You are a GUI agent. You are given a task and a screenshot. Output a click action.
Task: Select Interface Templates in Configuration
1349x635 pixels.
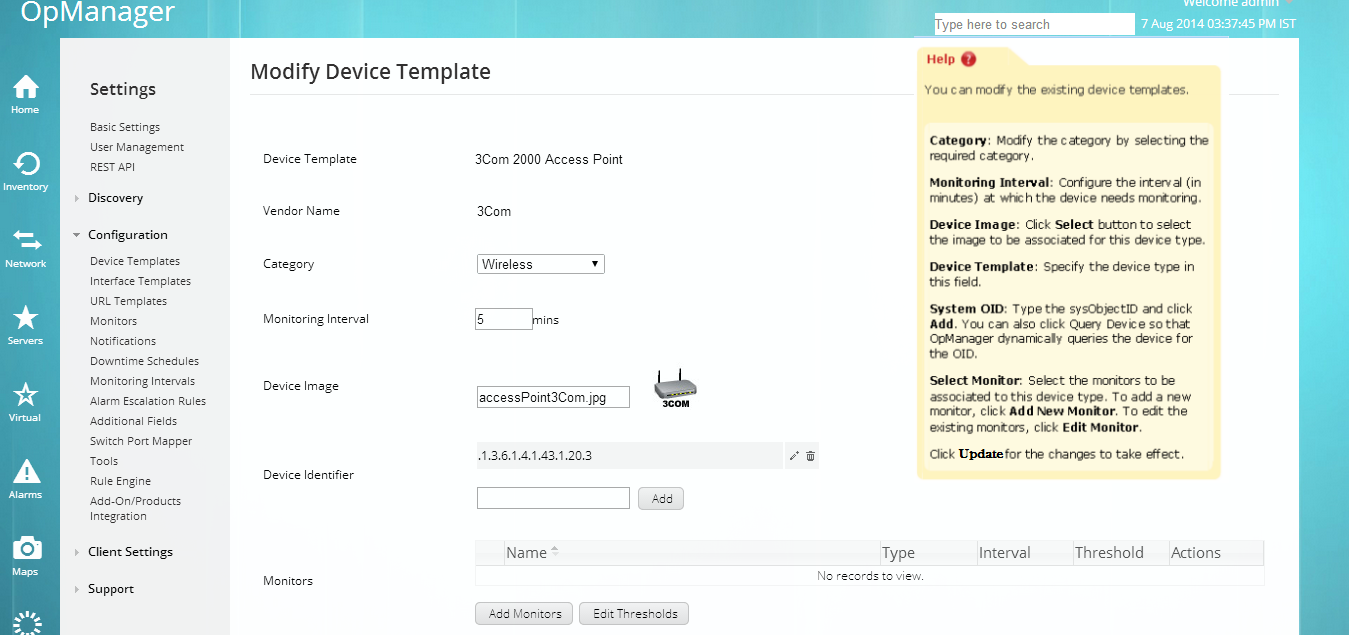(140, 281)
